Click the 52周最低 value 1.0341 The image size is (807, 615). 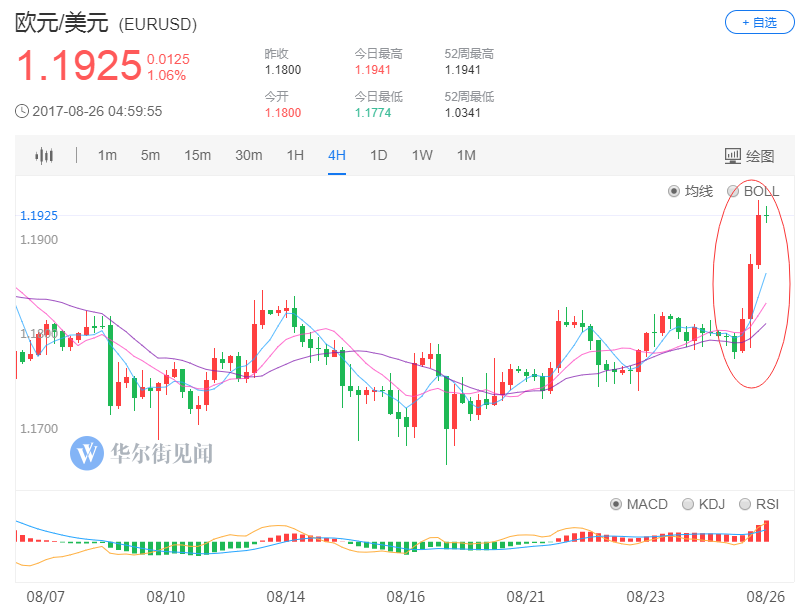463,113
